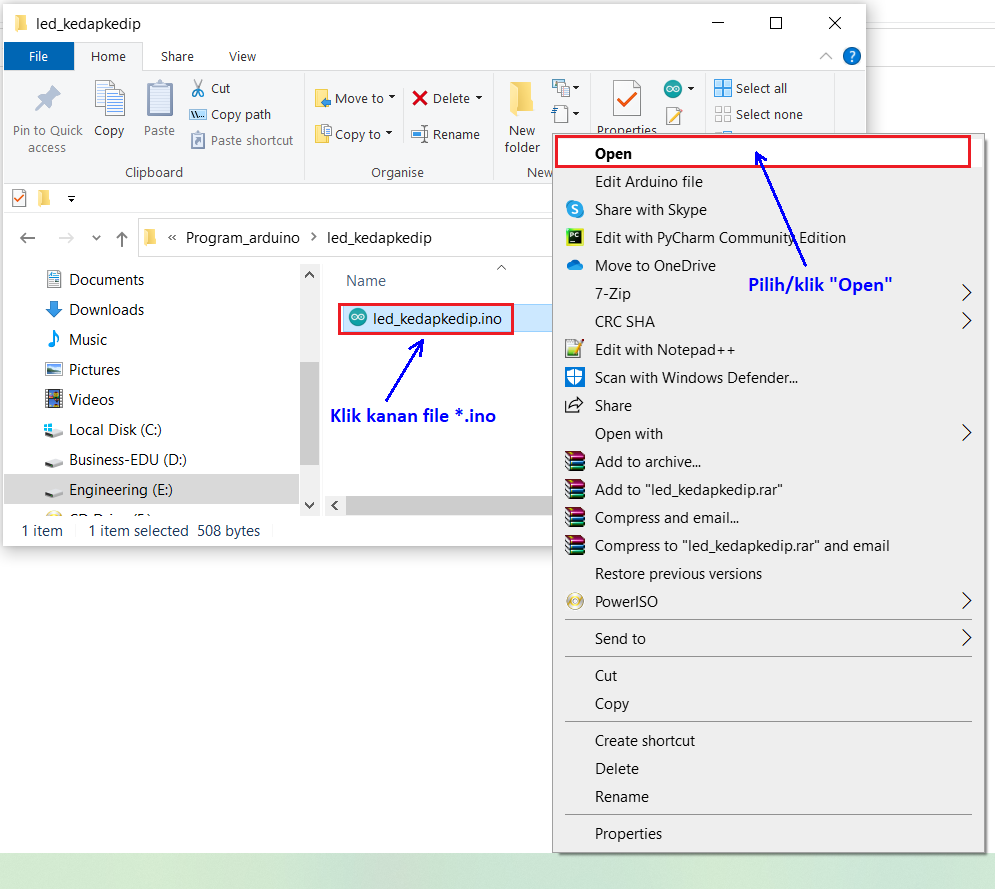Choose Create shortcut in context menu
This screenshot has height=889, width=995.
click(768, 741)
